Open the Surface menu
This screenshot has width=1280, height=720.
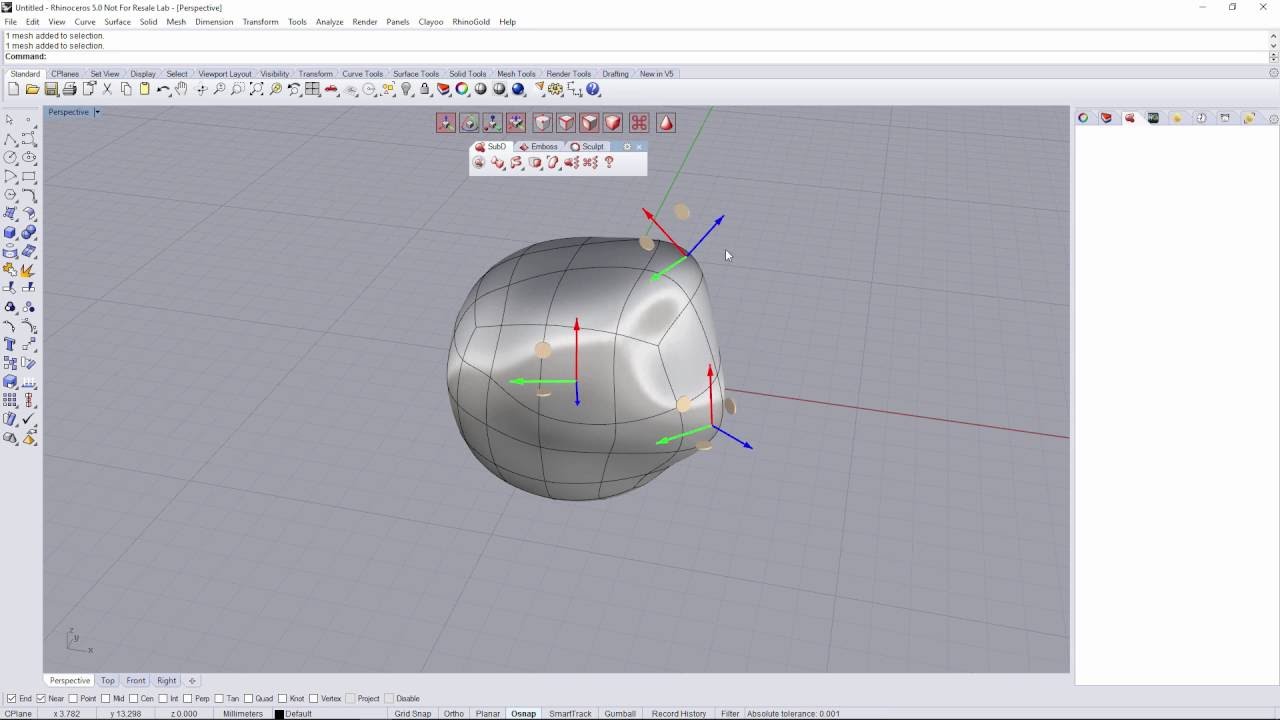coord(117,22)
